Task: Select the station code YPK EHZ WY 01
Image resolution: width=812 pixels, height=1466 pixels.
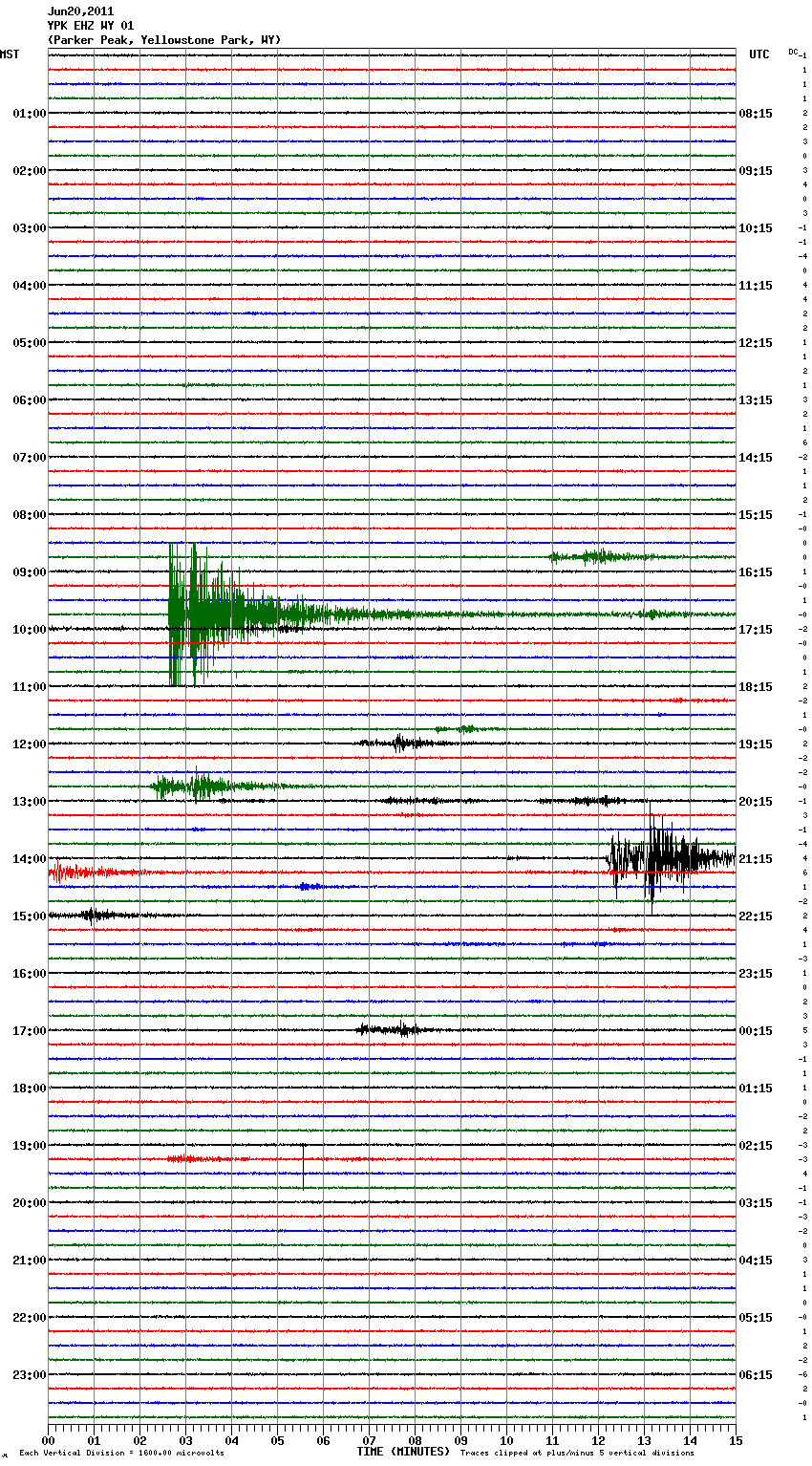Action: 90,26
